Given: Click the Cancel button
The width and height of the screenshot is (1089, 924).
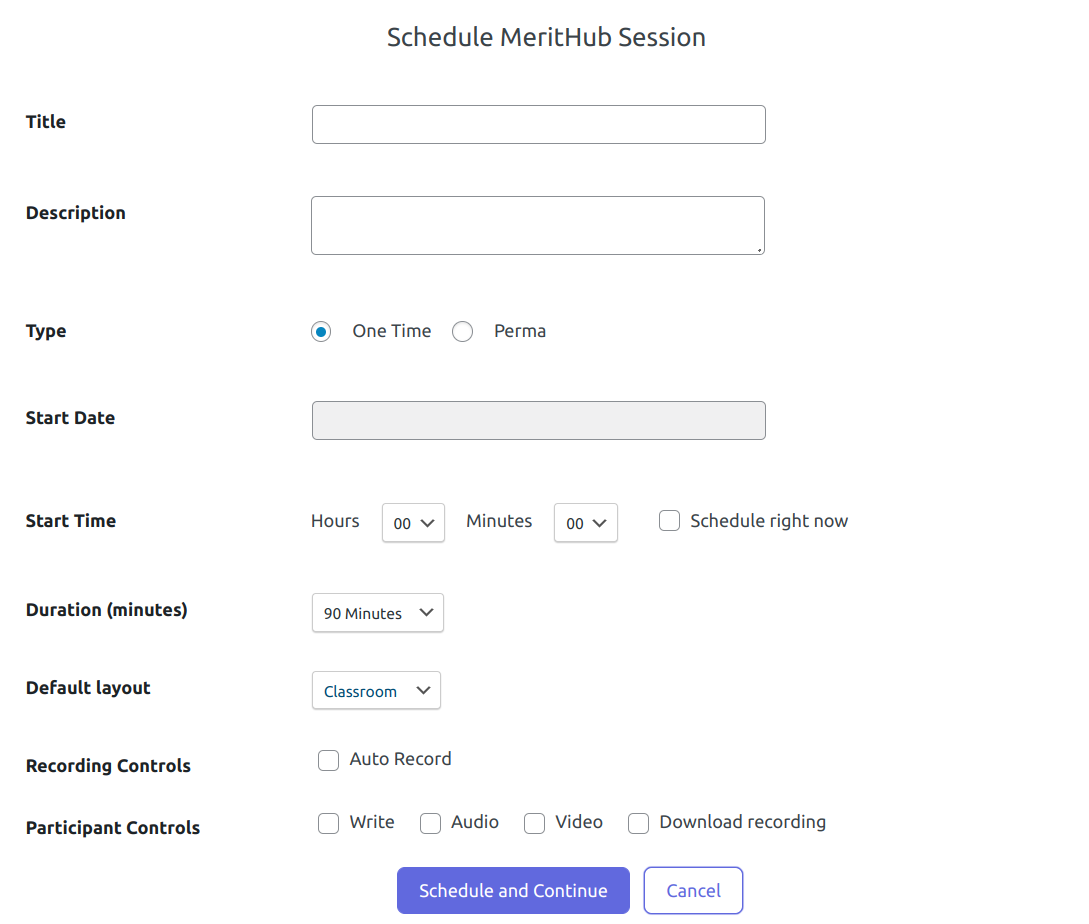Looking at the screenshot, I should tap(693, 891).
